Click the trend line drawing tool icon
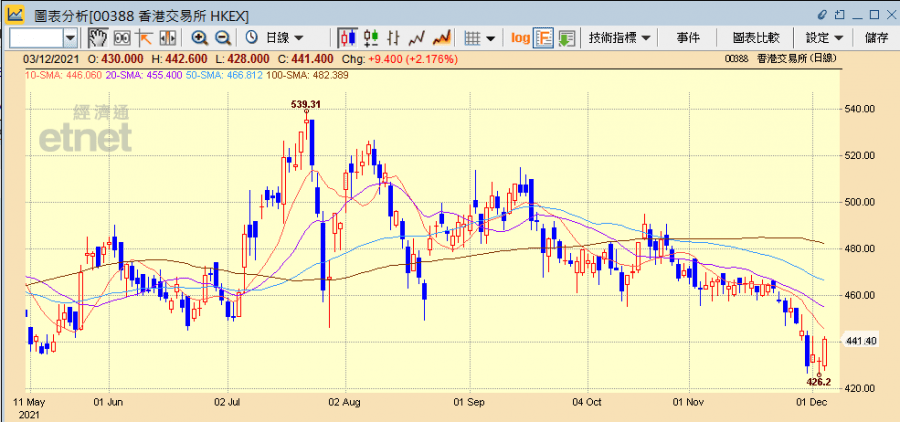This screenshot has width=900, height=422. (145, 38)
